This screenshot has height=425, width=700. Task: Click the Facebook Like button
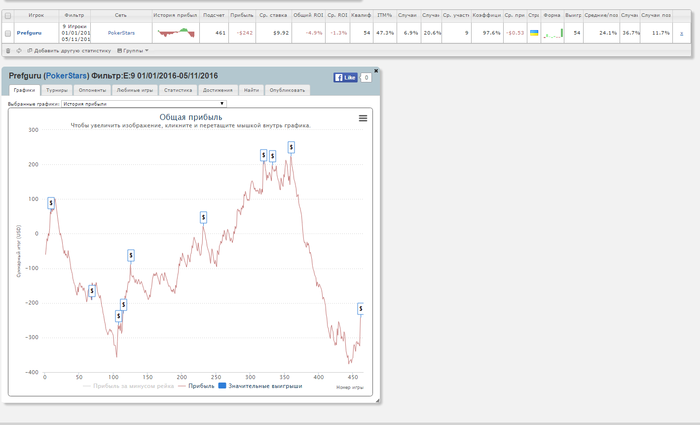coord(345,77)
